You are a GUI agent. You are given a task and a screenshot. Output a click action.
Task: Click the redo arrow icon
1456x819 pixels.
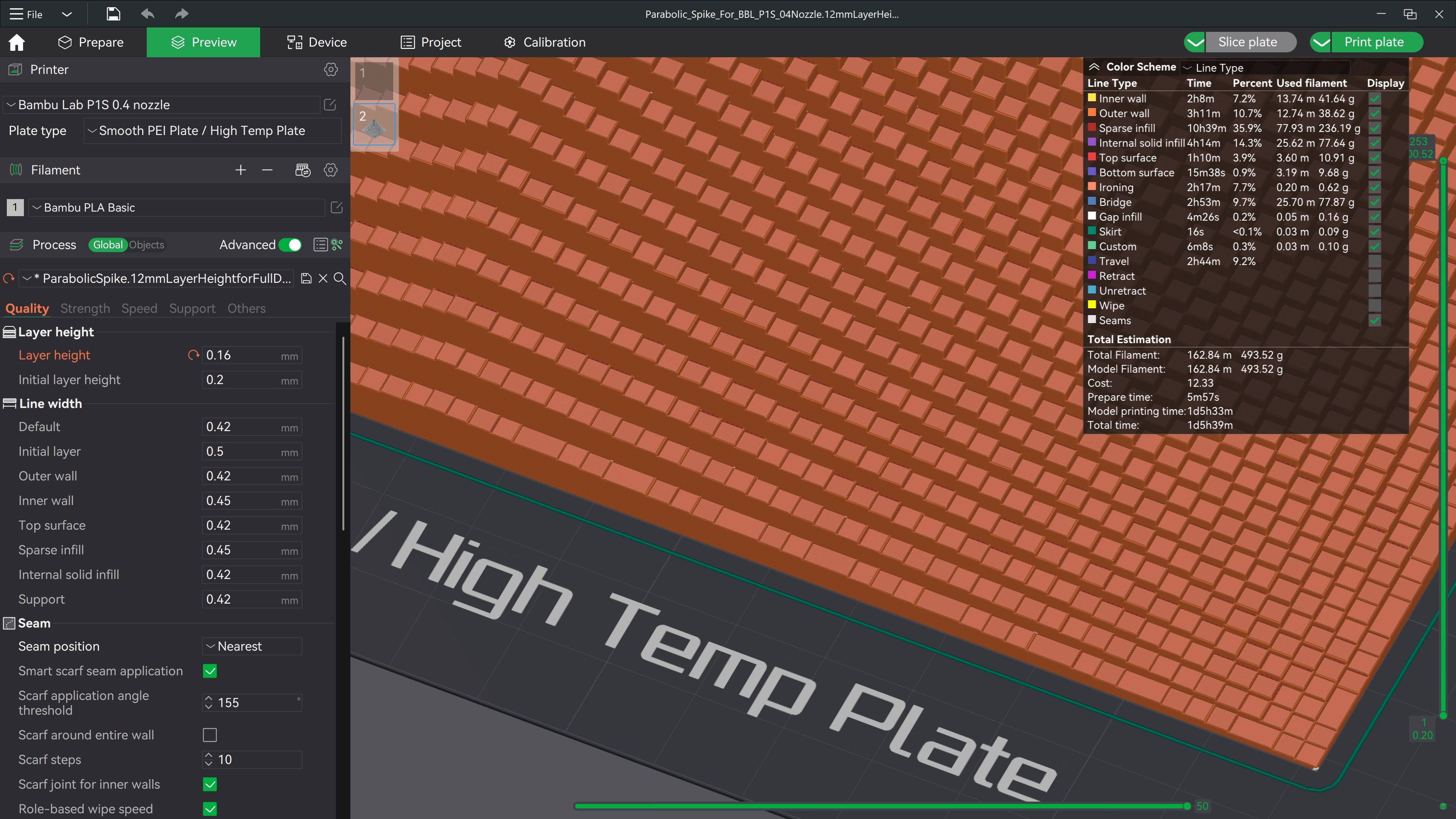pyautogui.click(x=182, y=14)
